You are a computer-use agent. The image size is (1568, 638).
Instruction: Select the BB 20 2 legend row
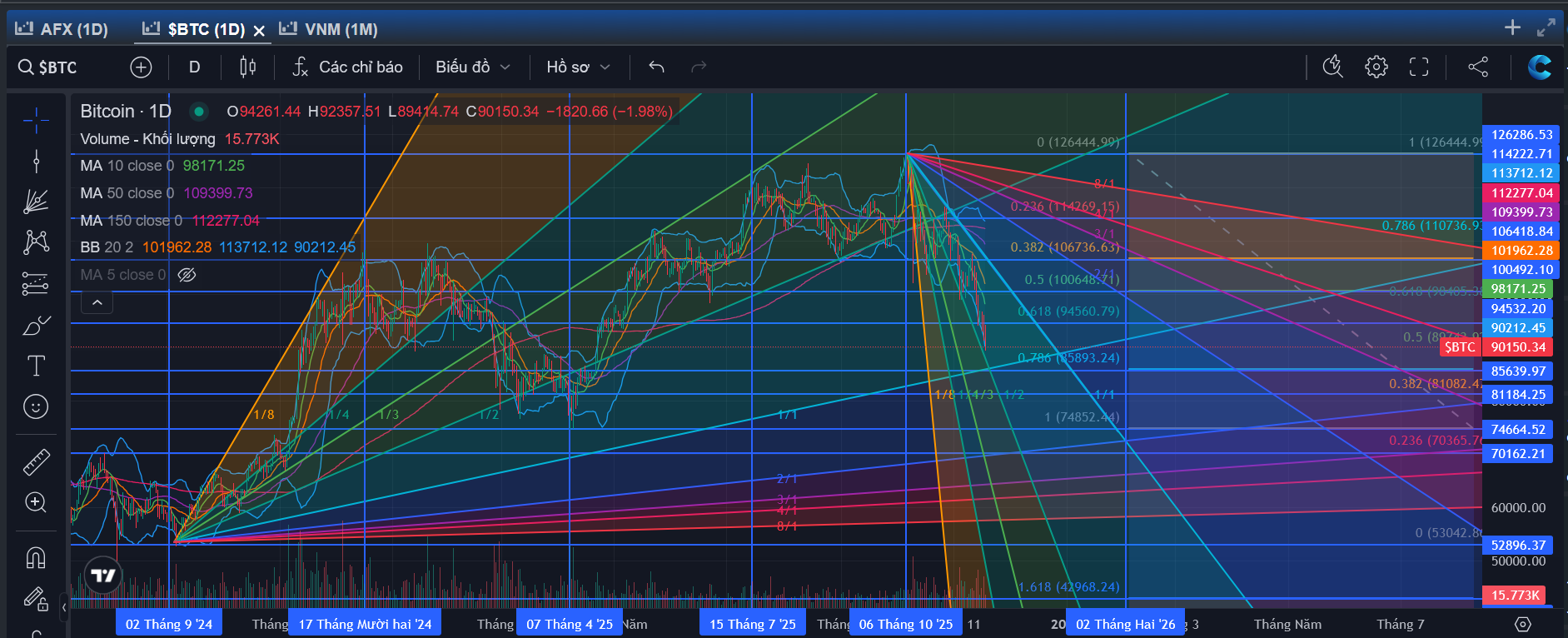pos(218,247)
